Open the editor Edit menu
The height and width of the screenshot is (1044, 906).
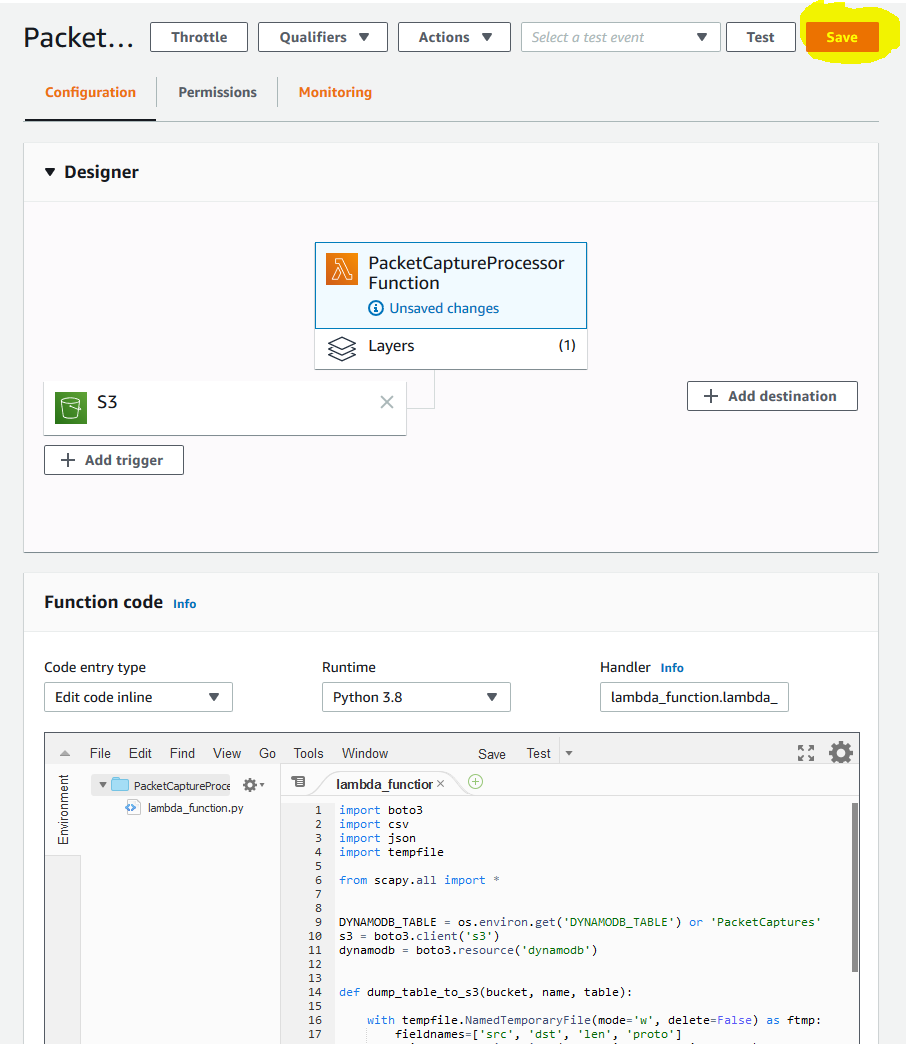140,753
